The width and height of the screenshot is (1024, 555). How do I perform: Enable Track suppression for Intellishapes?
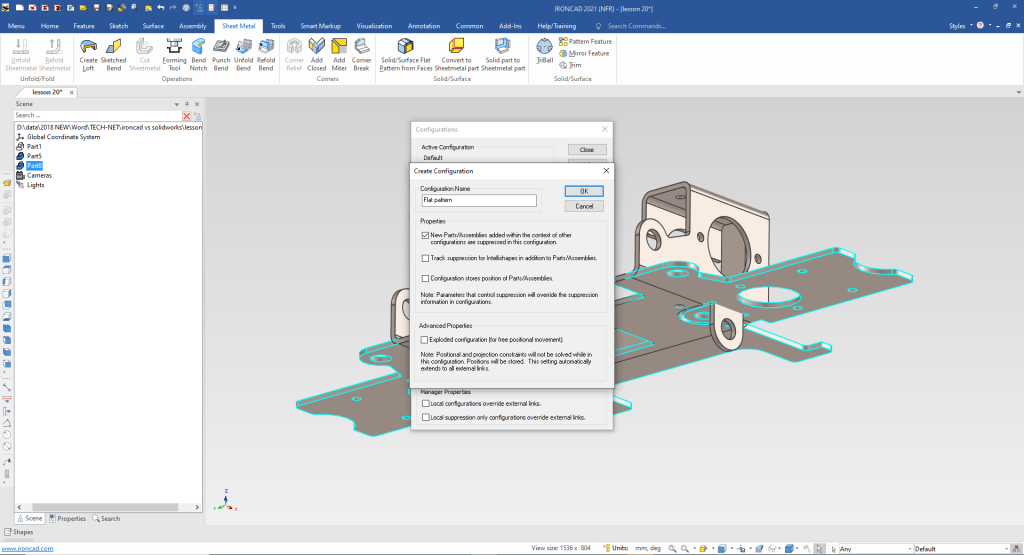(x=426, y=258)
